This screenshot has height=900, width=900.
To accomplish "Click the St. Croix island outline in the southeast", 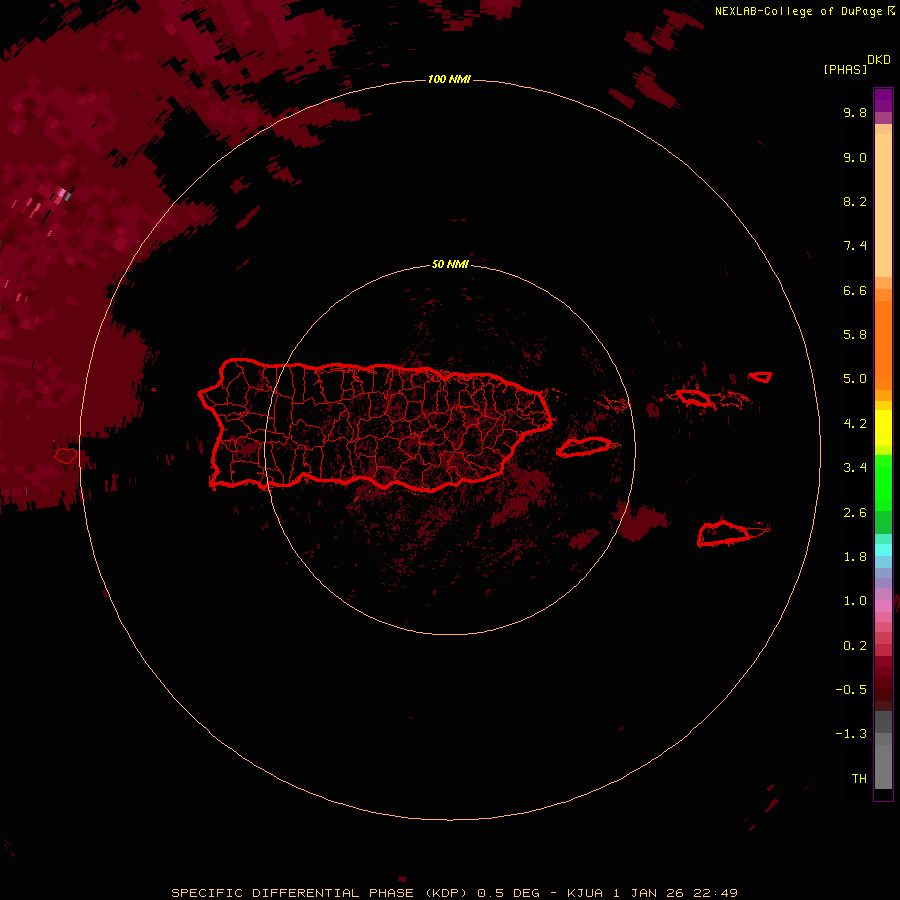I will pyautogui.click(x=724, y=534).
